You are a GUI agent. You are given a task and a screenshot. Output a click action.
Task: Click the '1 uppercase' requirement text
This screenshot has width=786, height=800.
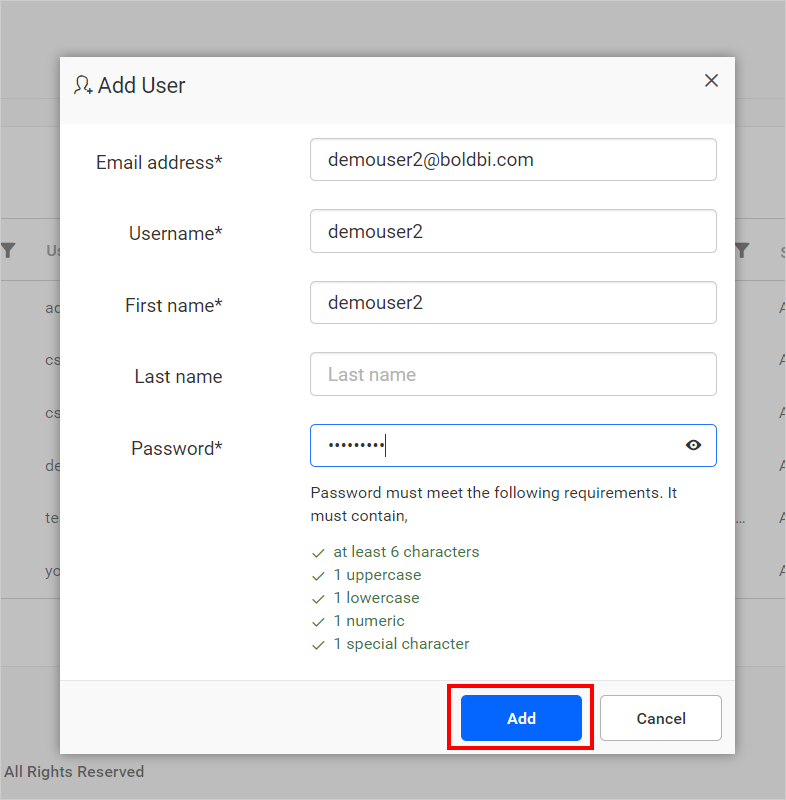377,575
